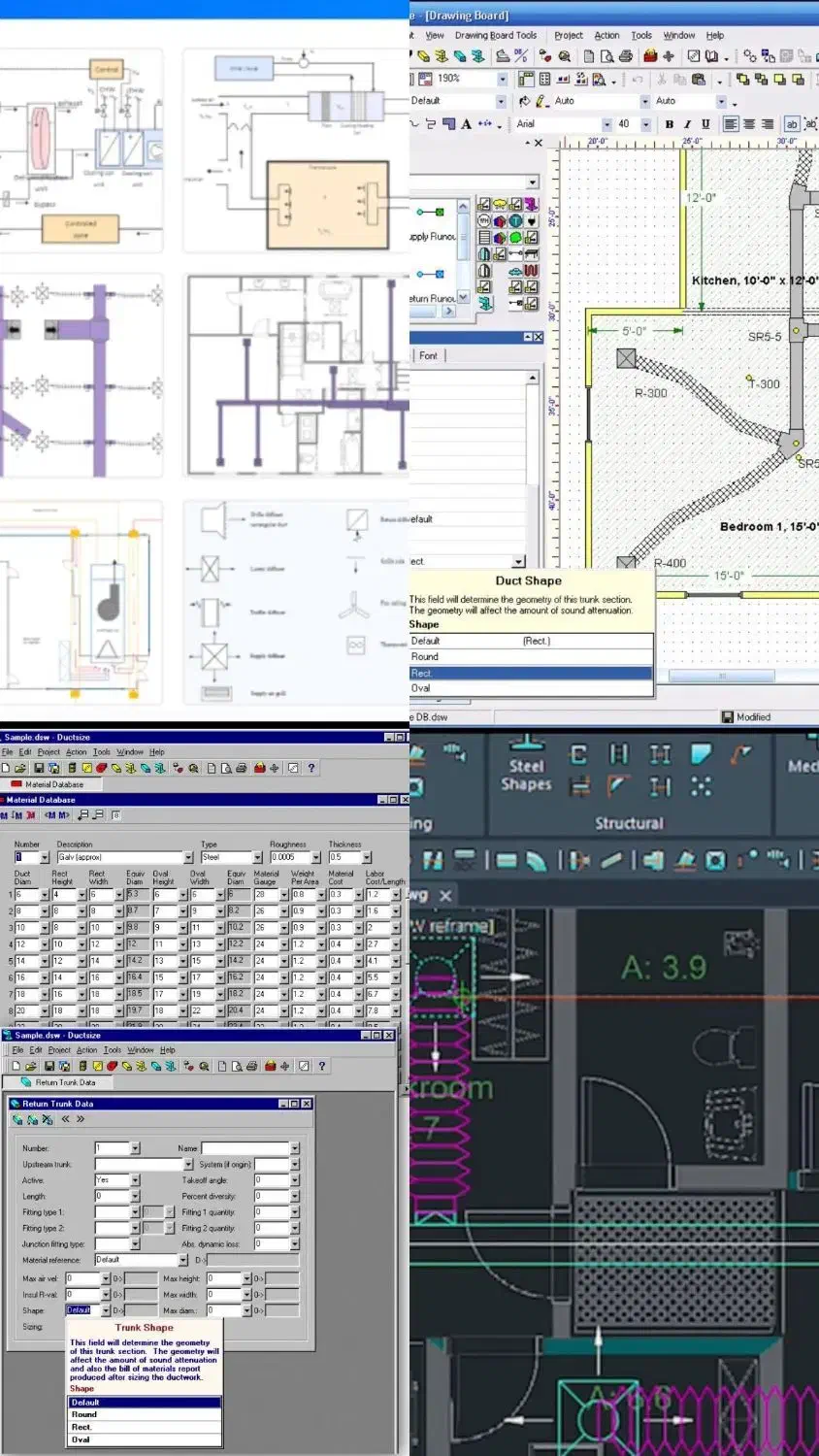
Task: Open Window menu in Drawing Board window
Action: 679,36
